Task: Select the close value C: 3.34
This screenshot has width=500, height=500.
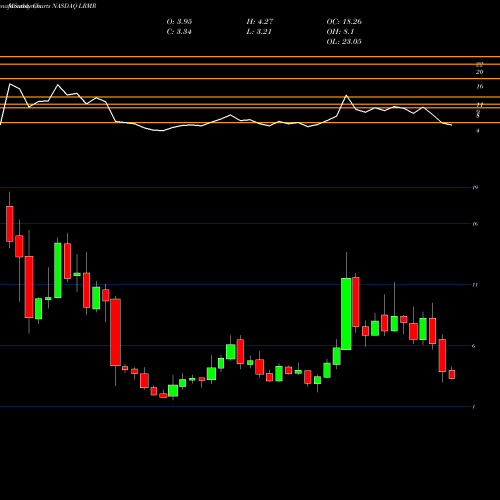Action: point(179,32)
